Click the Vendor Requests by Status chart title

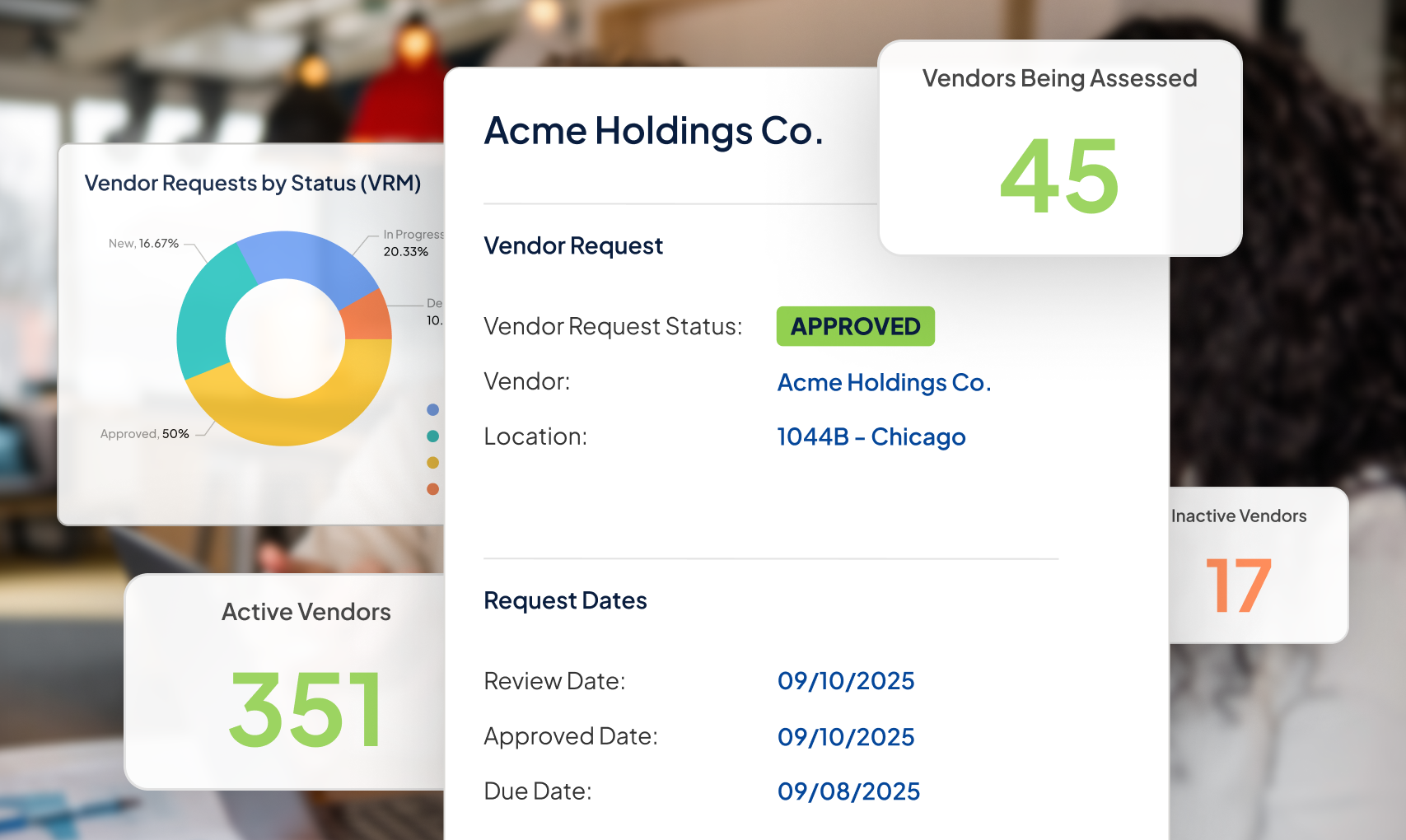[252, 183]
